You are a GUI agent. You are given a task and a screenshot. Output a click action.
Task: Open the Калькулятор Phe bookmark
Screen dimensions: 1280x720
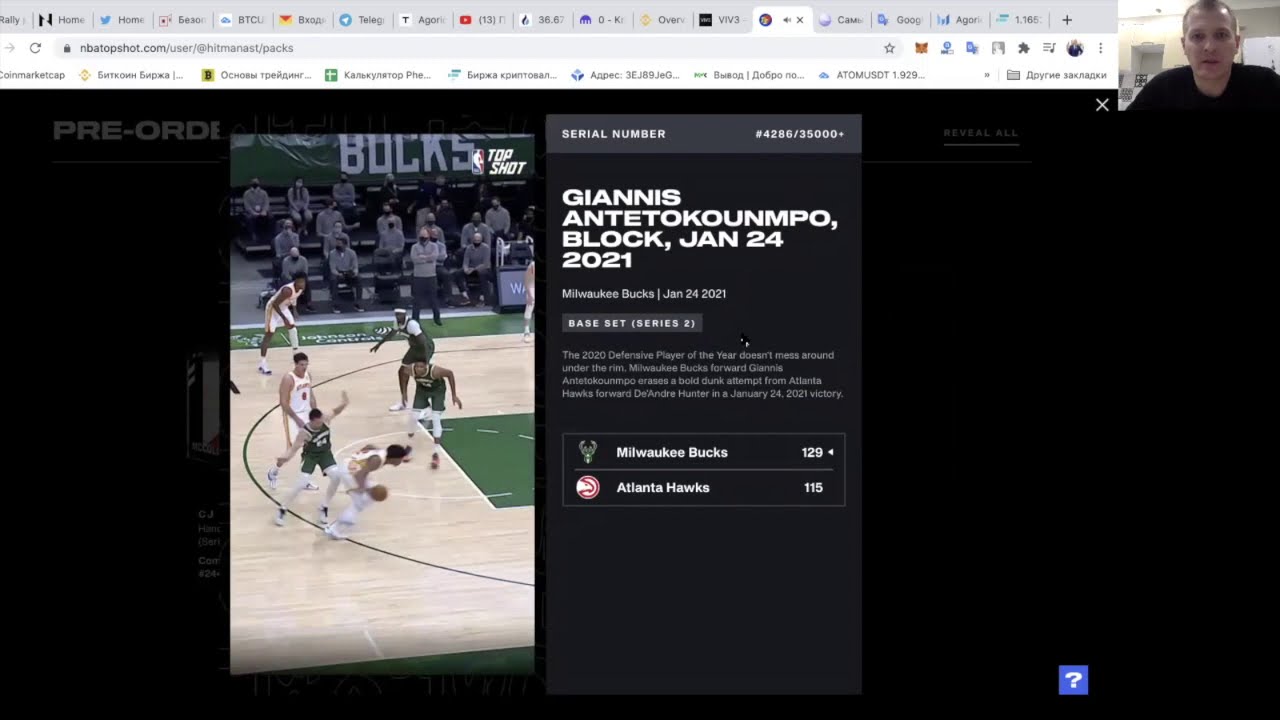tap(378, 75)
